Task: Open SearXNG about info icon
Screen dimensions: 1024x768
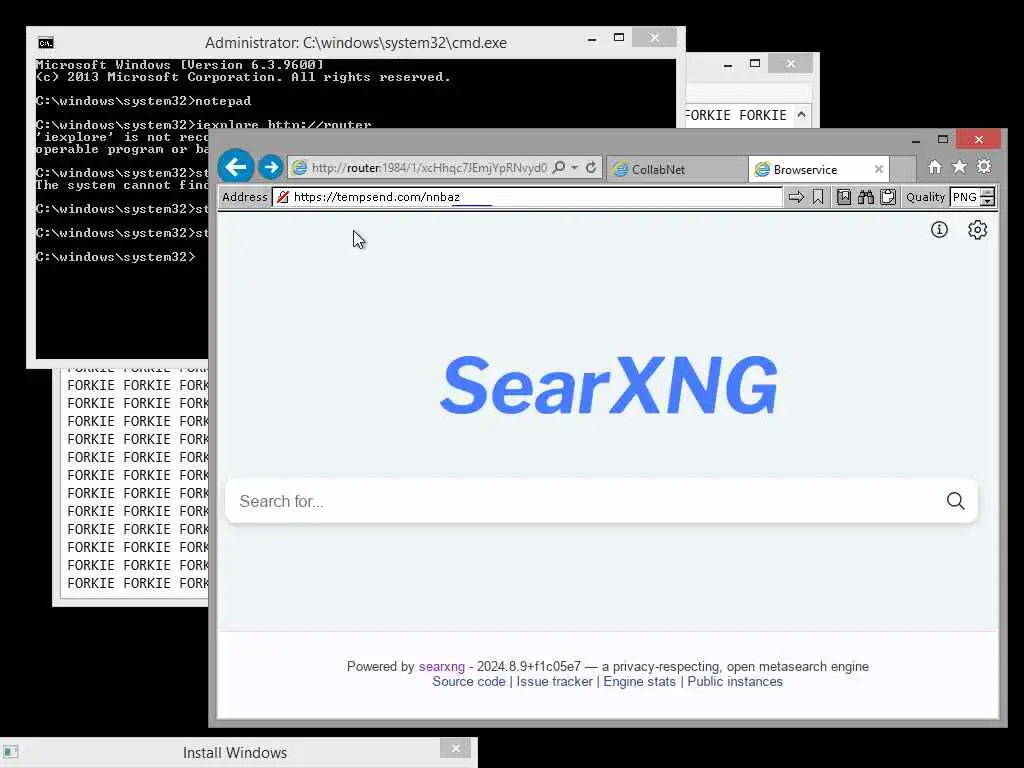Action: coord(939,229)
